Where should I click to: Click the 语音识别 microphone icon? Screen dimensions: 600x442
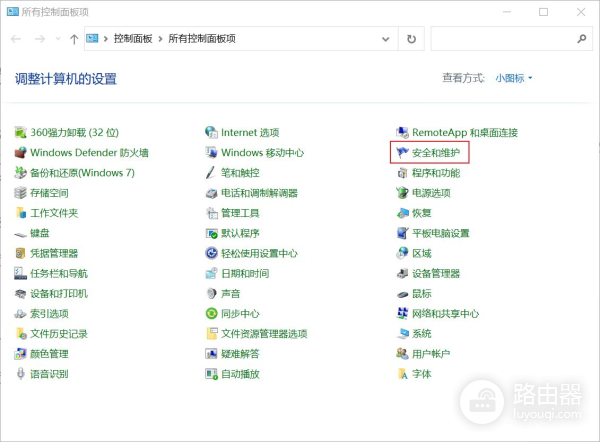point(20,373)
